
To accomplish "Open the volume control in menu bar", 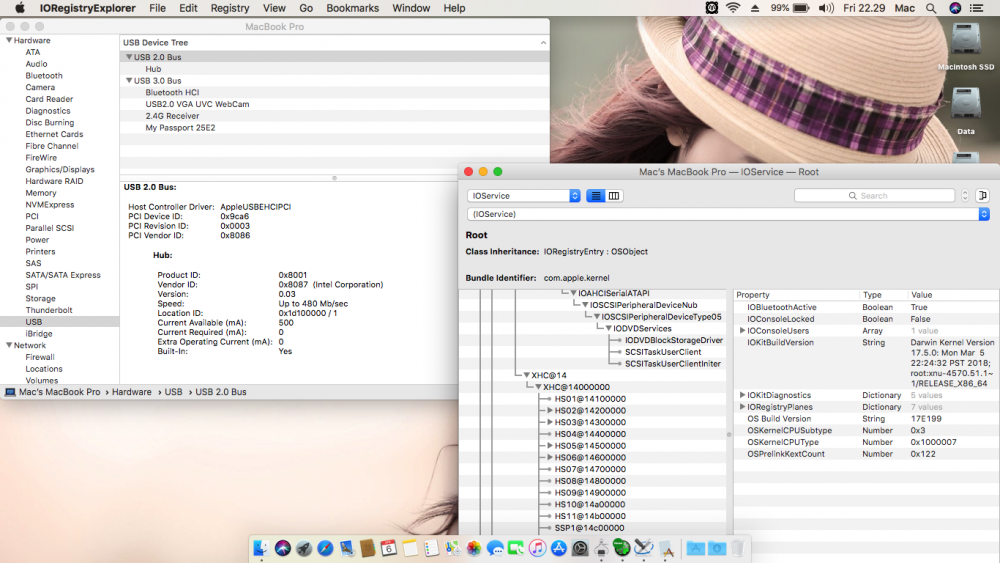I will 826,8.
